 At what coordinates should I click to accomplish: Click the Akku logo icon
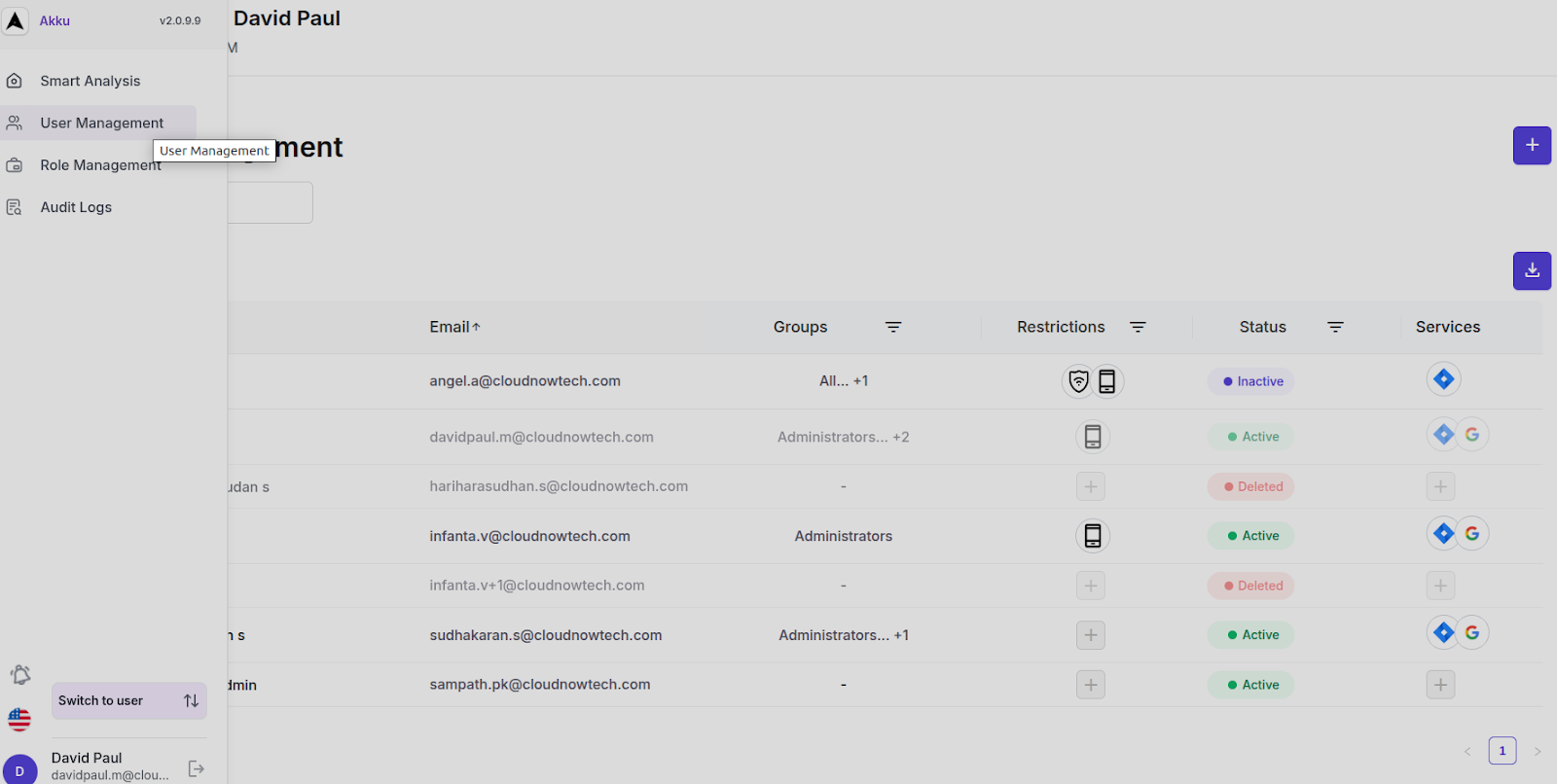point(15,20)
